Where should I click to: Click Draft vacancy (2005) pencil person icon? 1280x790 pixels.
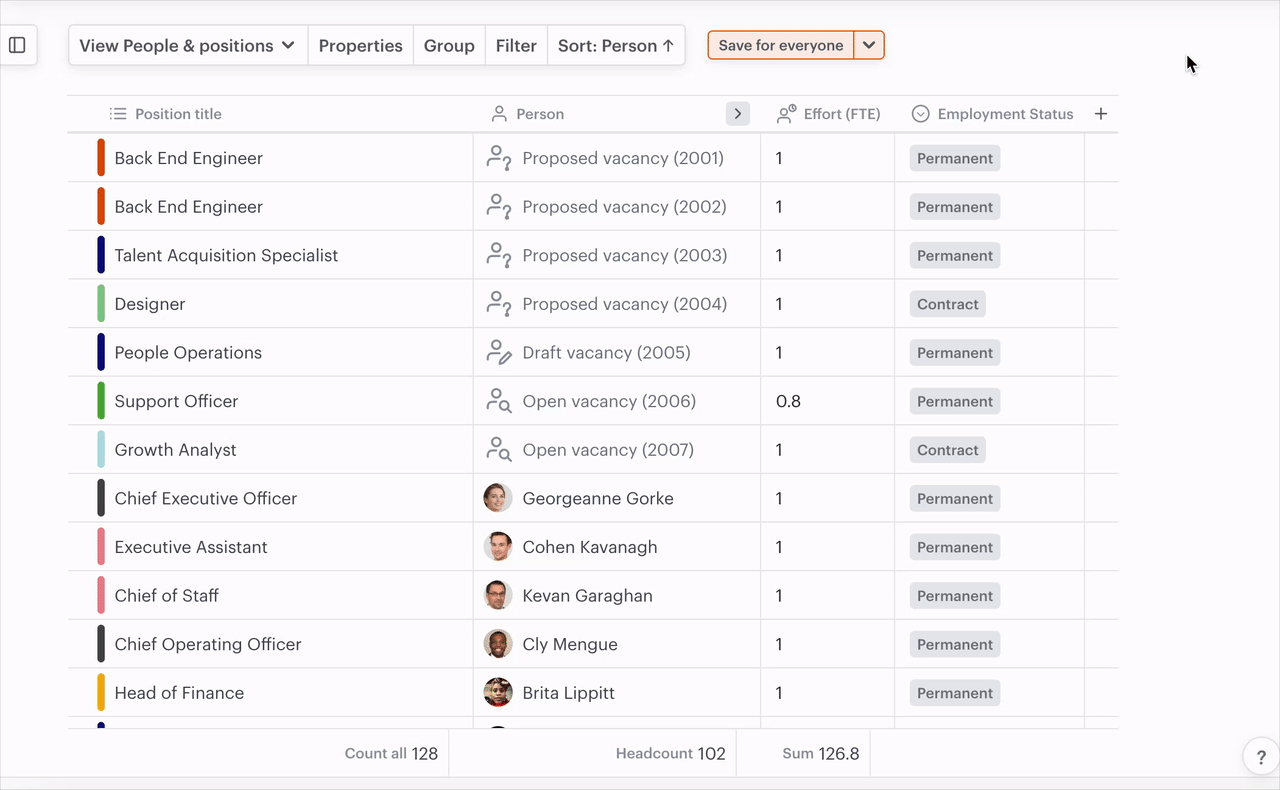click(498, 352)
